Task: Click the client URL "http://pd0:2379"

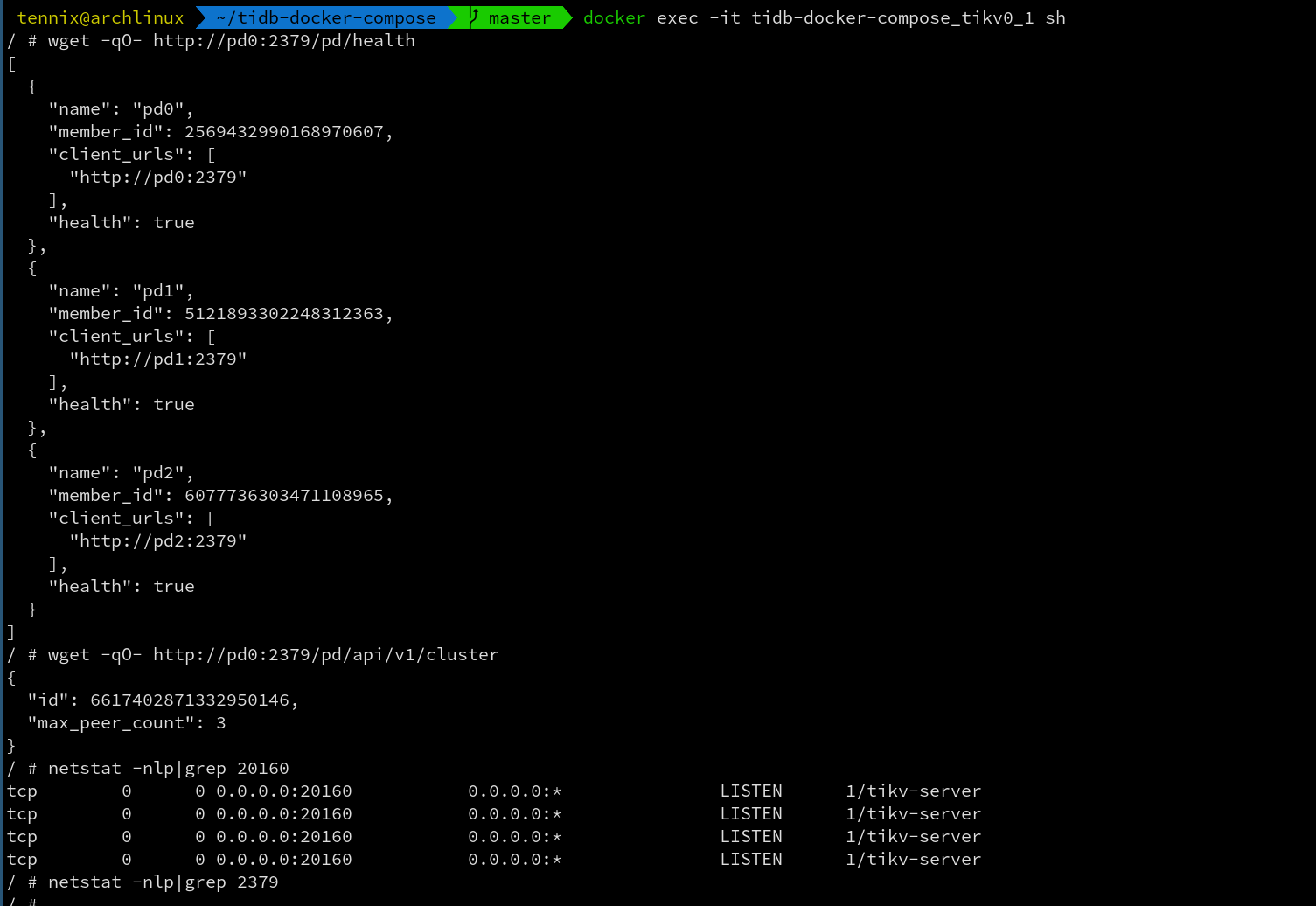Action: (158, 177)
